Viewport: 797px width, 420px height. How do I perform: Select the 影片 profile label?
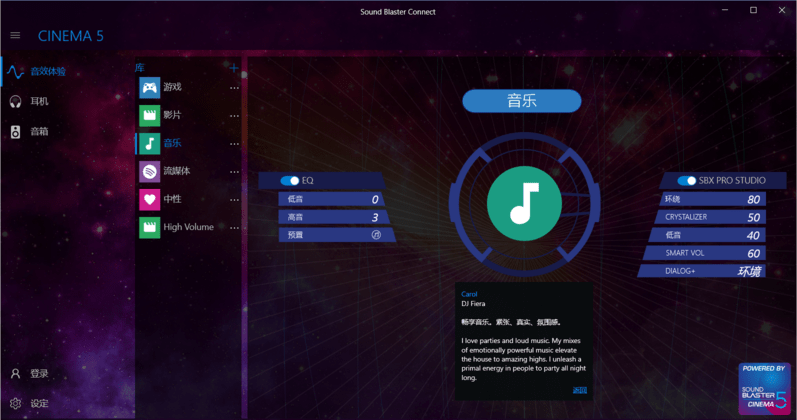click(172, 115)
